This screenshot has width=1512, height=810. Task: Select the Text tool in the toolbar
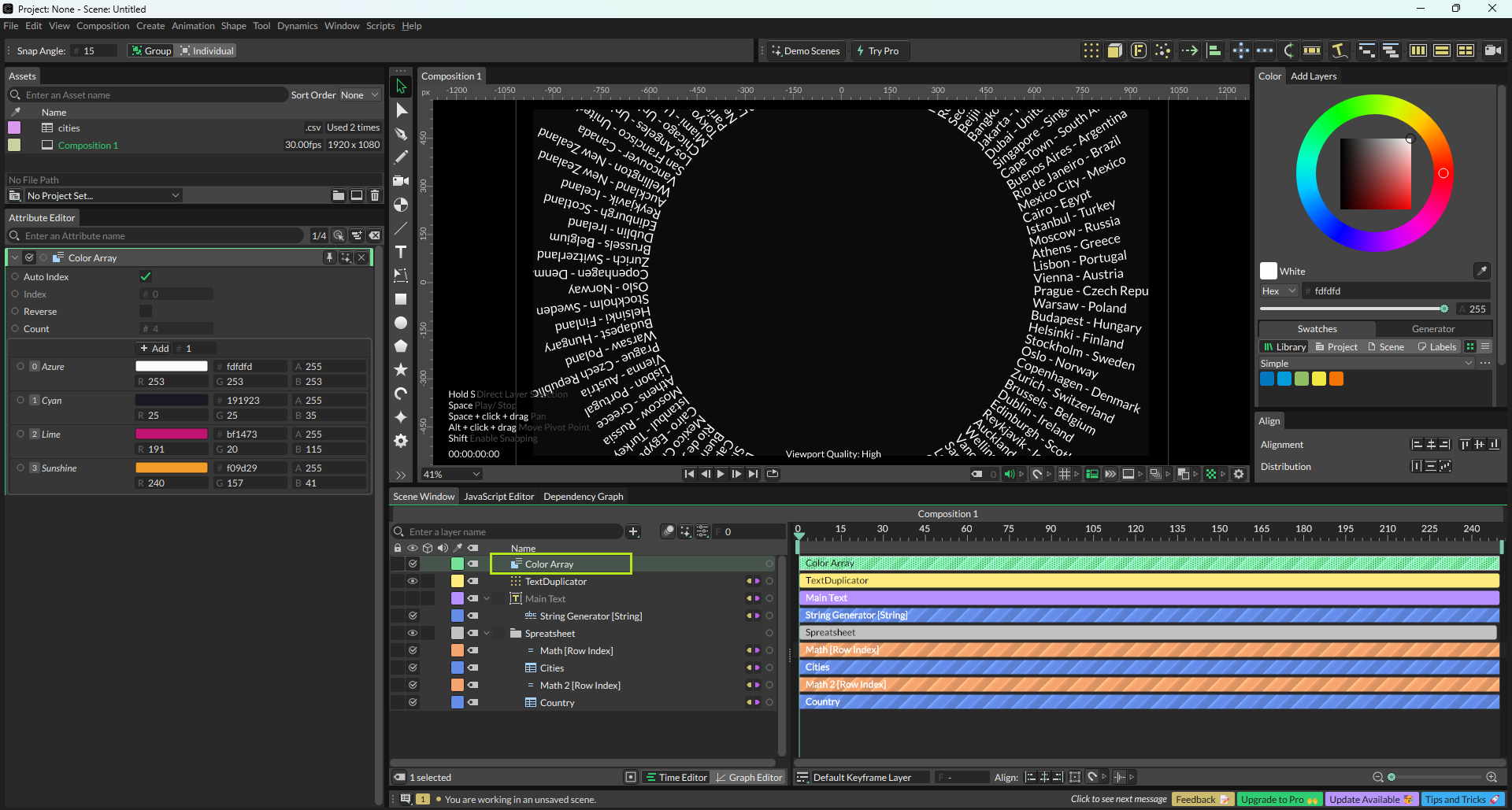click(x=401, y=252)
